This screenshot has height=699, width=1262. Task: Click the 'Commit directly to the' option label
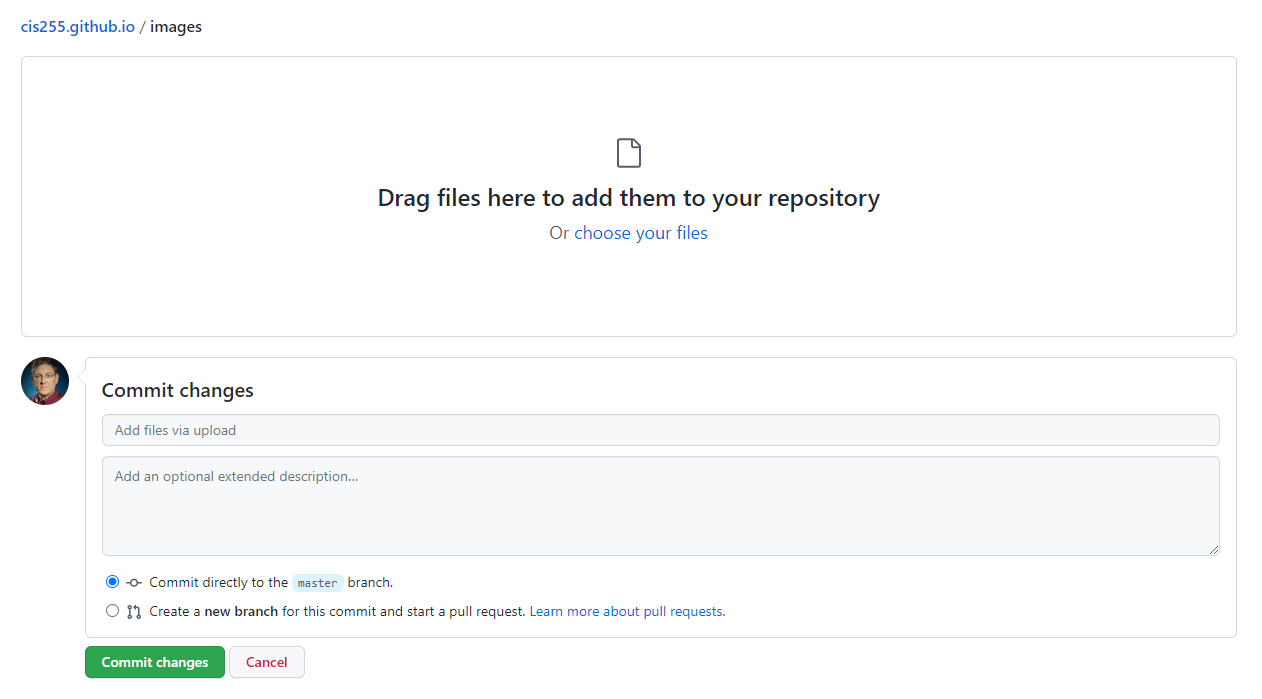pyautogui.click(x=218, y=582)
